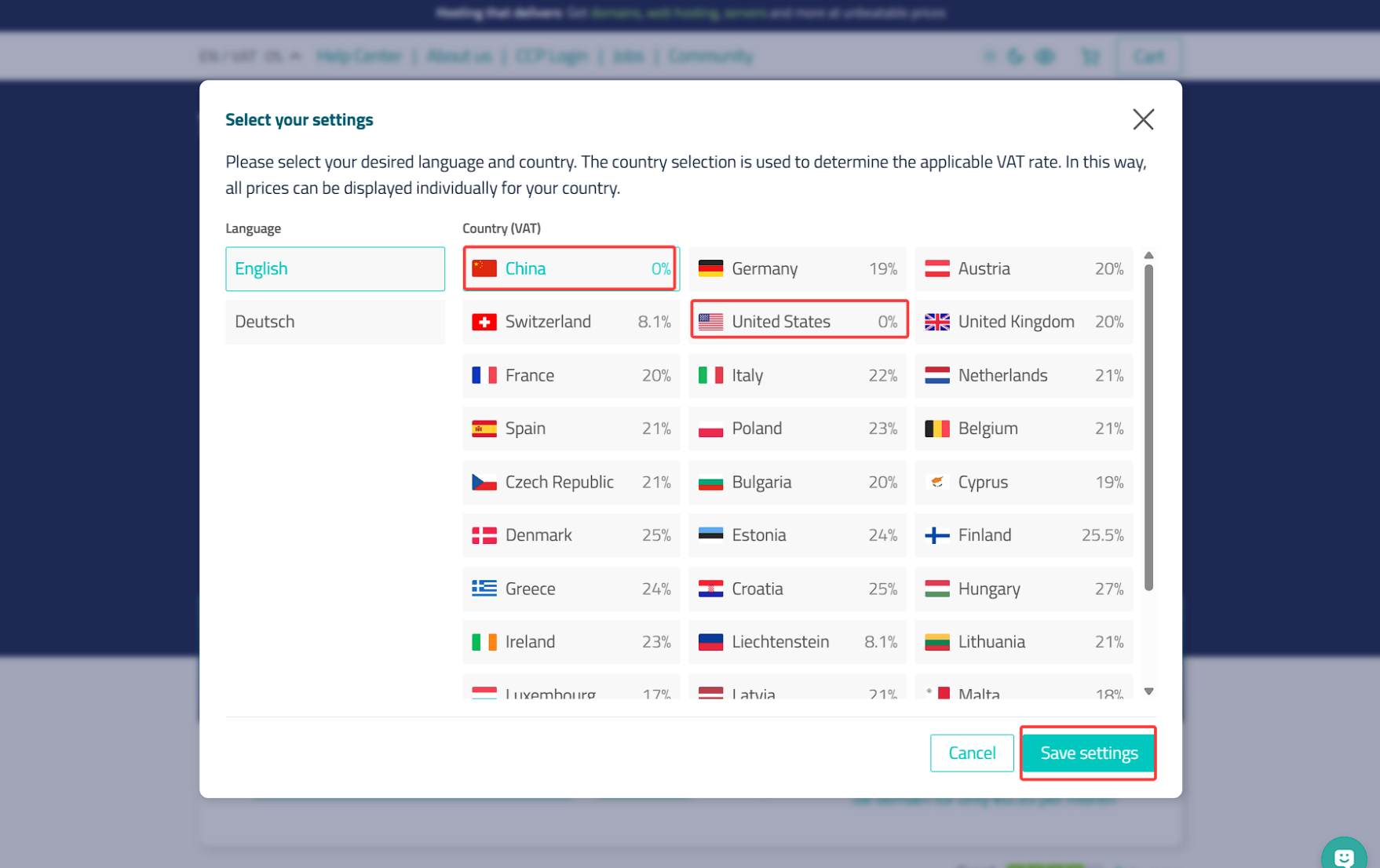Click the country list scrollbar thumb
This screenshot has height=868, width=1380.
[1148, 428]
